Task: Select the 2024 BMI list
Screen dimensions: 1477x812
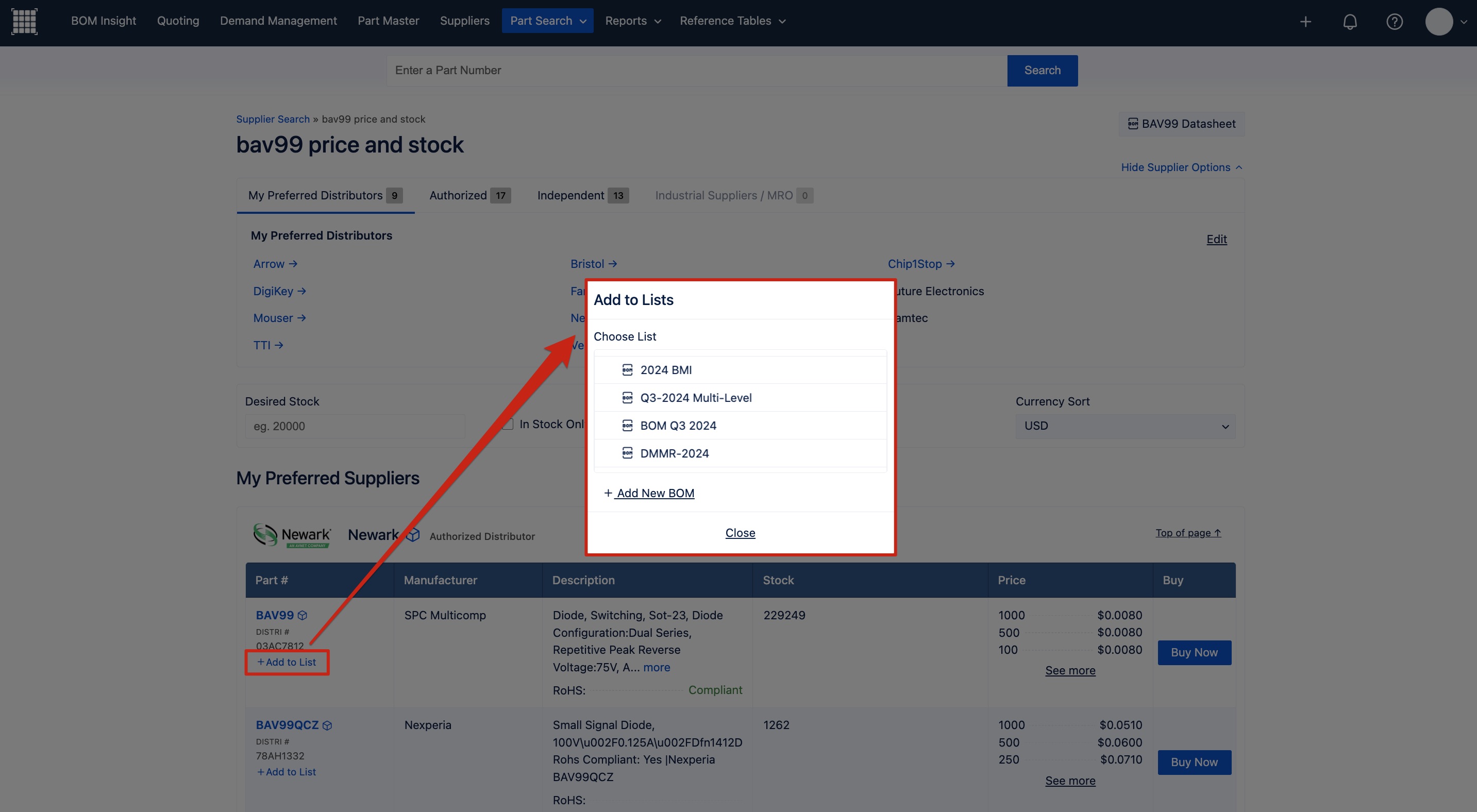Action: [740, 369]
